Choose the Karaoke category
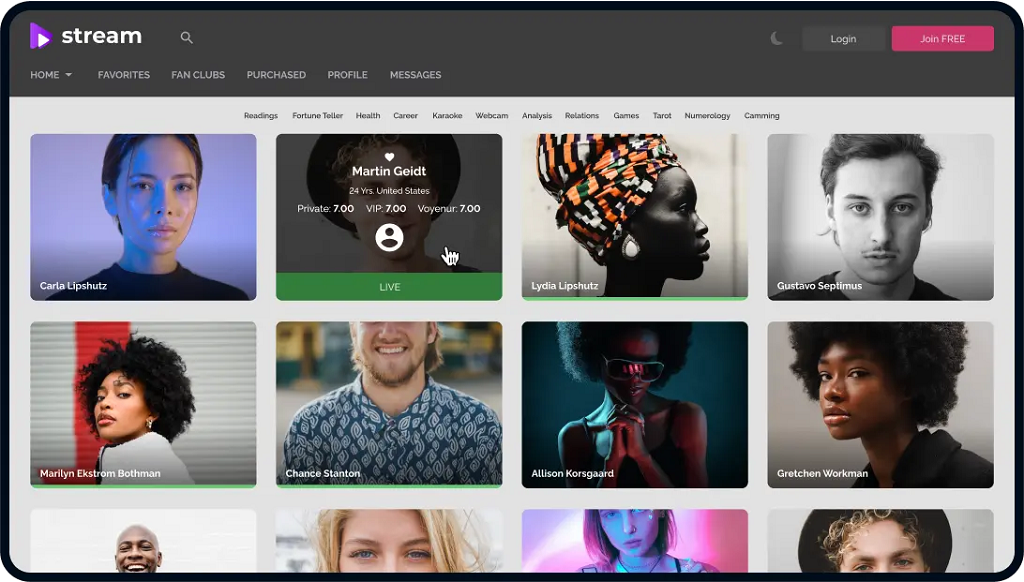The width and height of the screenshot is (1024, 582). click(x=447, y=116)
